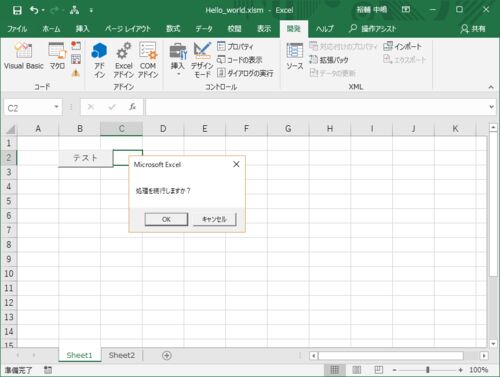Open the 挿入 controls toolbox
This screenshot has width=500, height=377.
pos(178,59)
